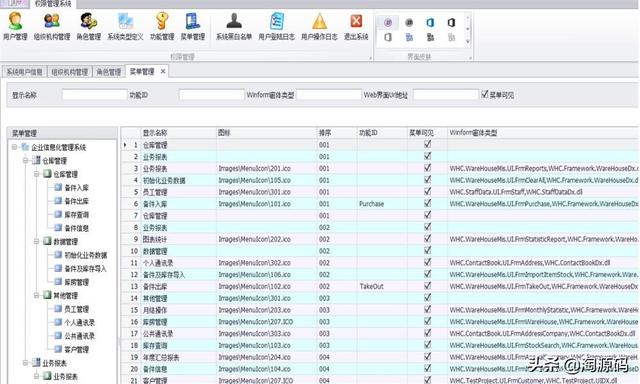This screenshot has width=640, height=384.
Task: Switch to the 系统用户信息 tab
Action: [24, 72]
